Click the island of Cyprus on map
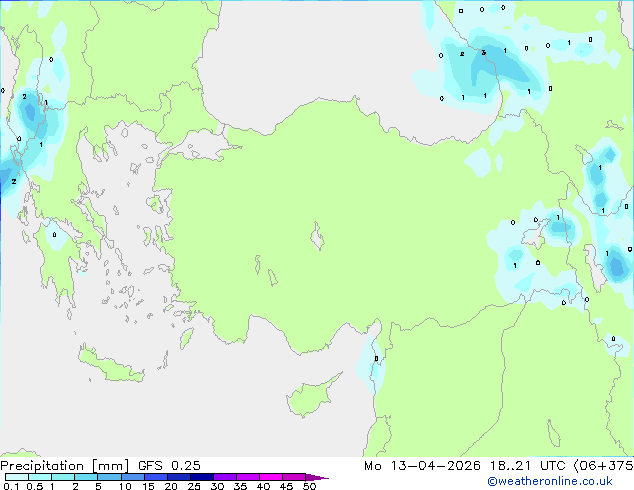The height and width of the screenshot is (490, 634). pos(311,397)
